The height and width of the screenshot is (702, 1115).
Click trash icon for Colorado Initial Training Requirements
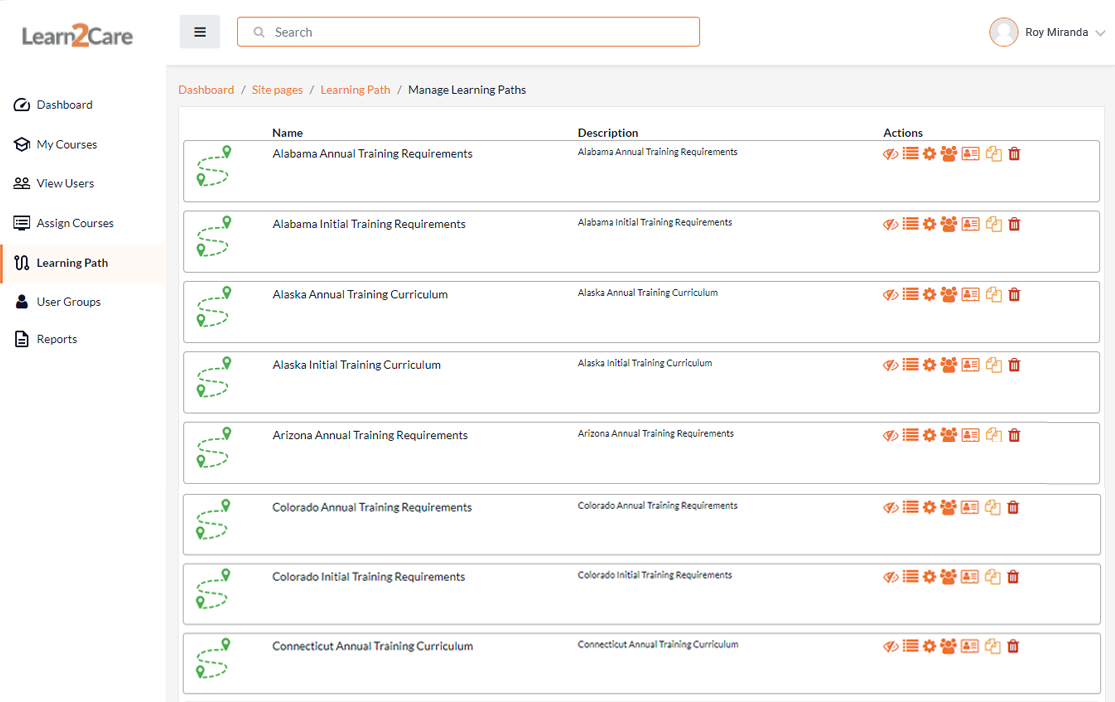point(1013,577)
